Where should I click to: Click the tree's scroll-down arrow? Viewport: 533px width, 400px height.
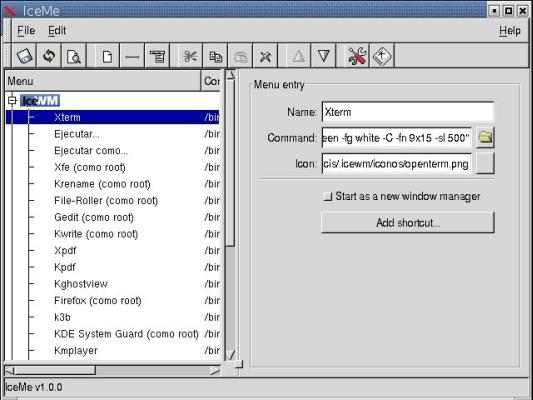(x=230, y=355)
